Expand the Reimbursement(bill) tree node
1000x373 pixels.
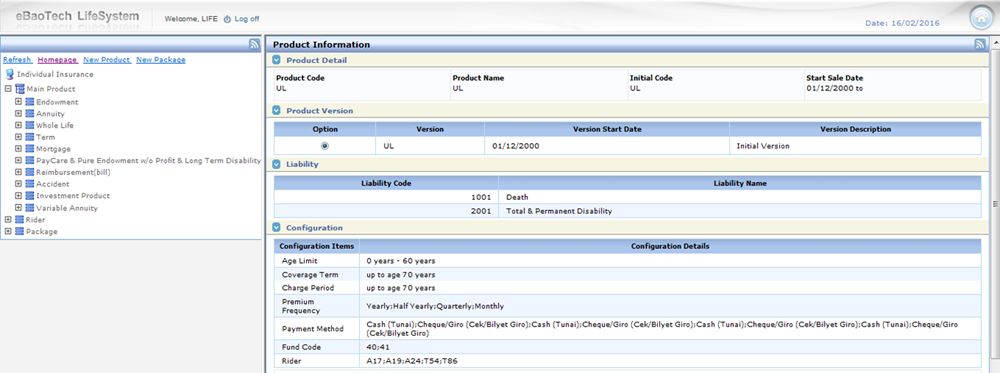(x=18, y=172)
